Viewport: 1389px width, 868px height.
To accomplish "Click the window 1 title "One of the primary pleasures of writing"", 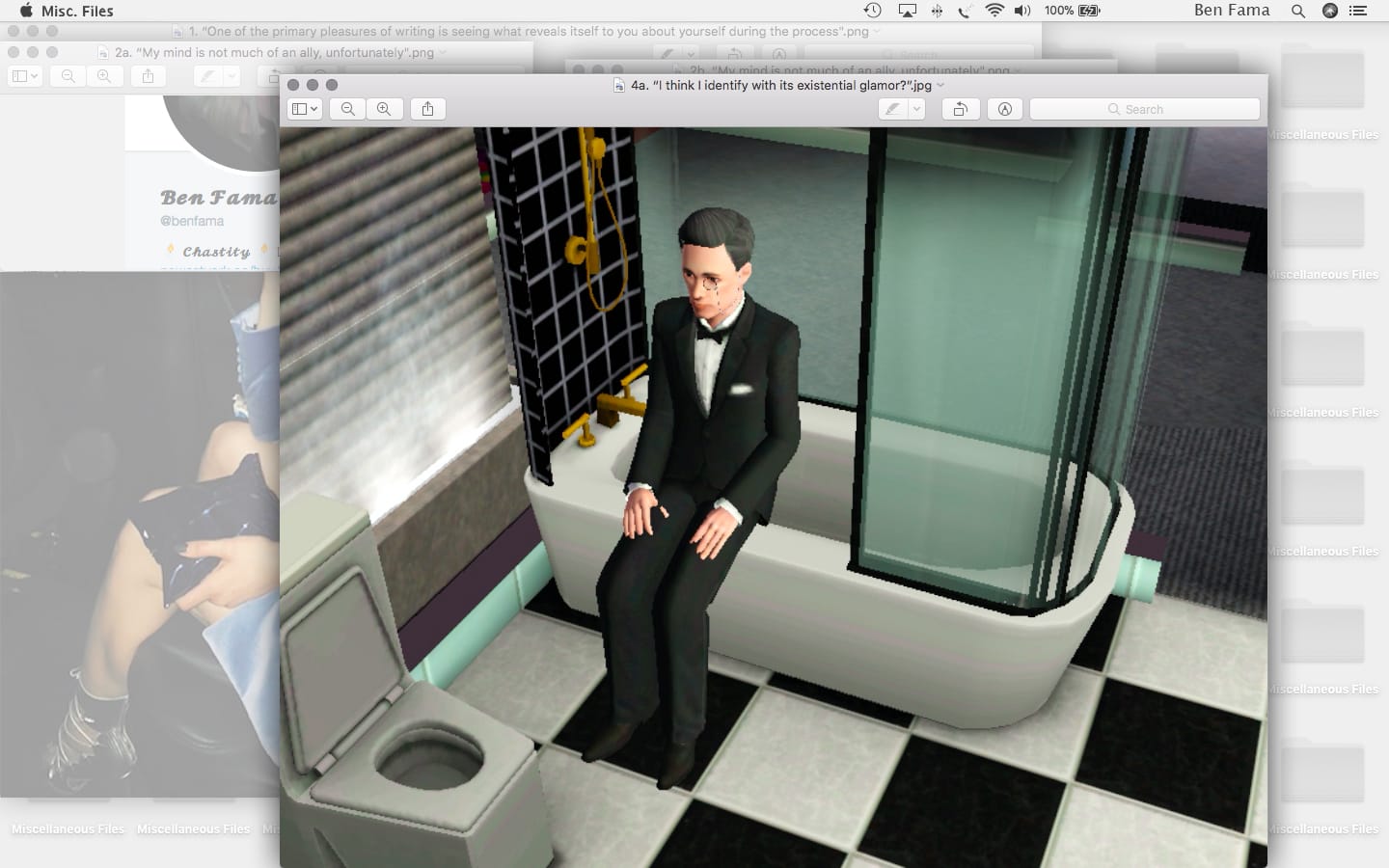I will coord(529,31).
